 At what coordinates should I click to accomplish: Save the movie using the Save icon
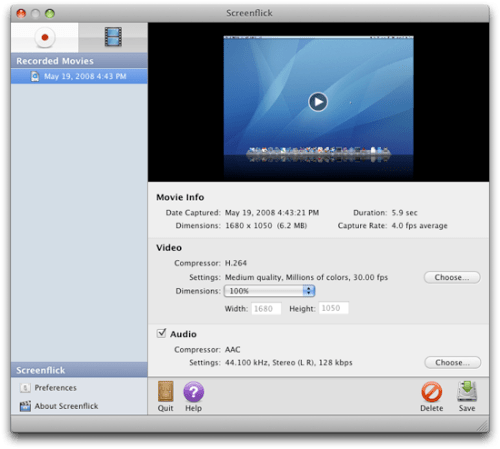[x=467, y=391]
